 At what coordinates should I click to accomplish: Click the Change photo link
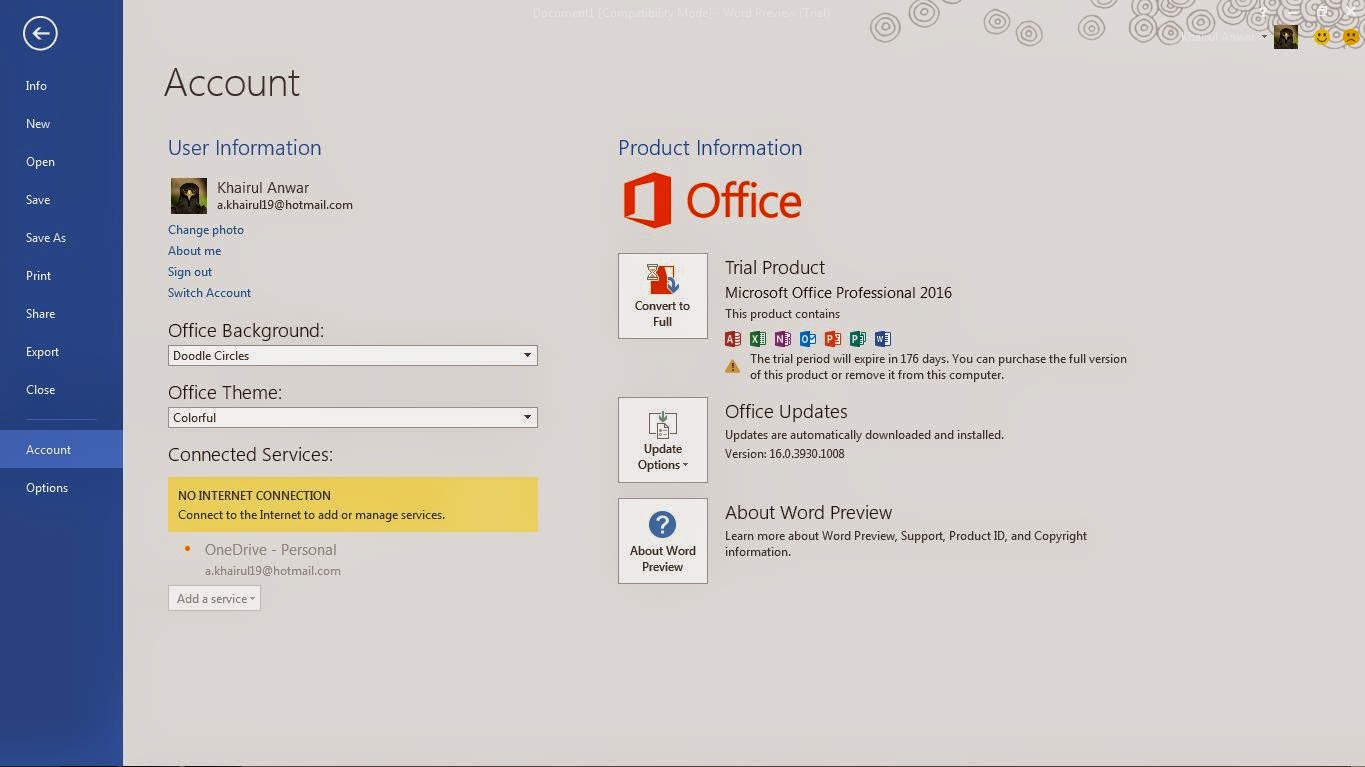206,230
